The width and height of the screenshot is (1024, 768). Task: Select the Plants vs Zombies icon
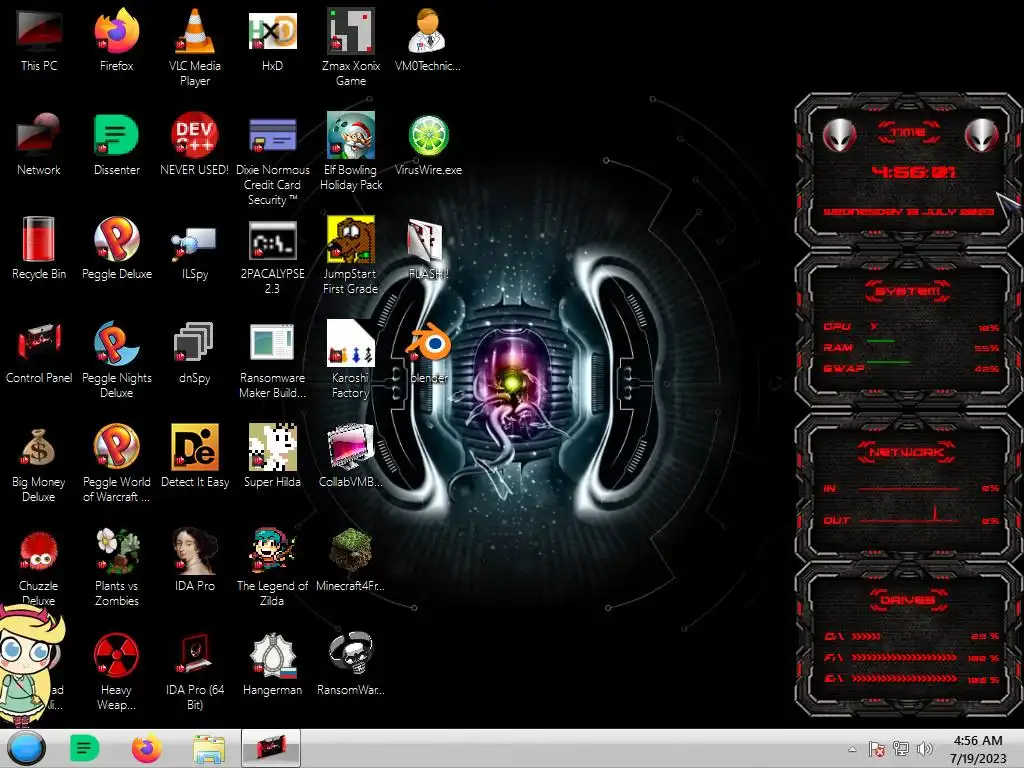(x=116, y=567)
